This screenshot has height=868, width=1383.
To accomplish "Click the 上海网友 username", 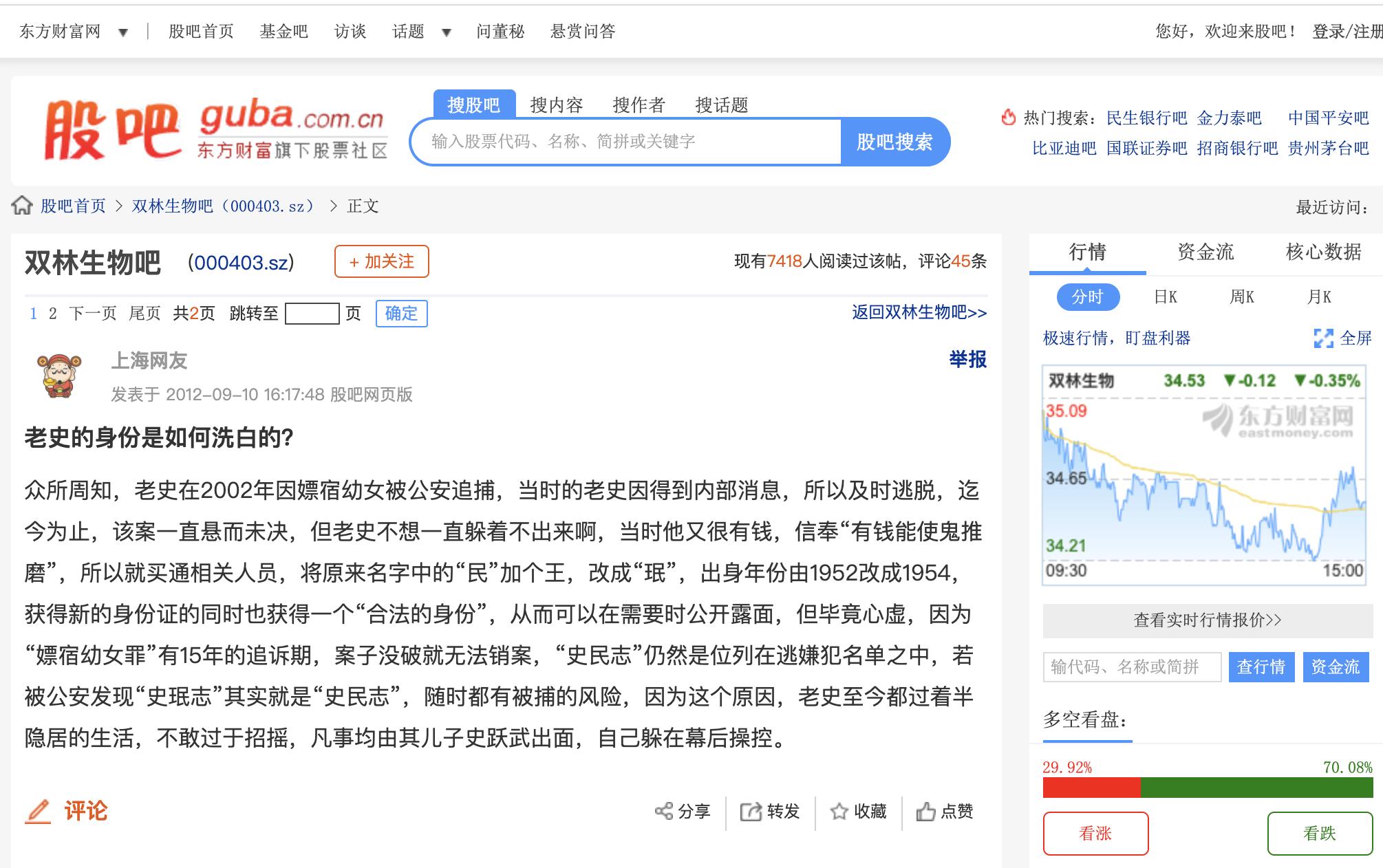I will [149, 360].
